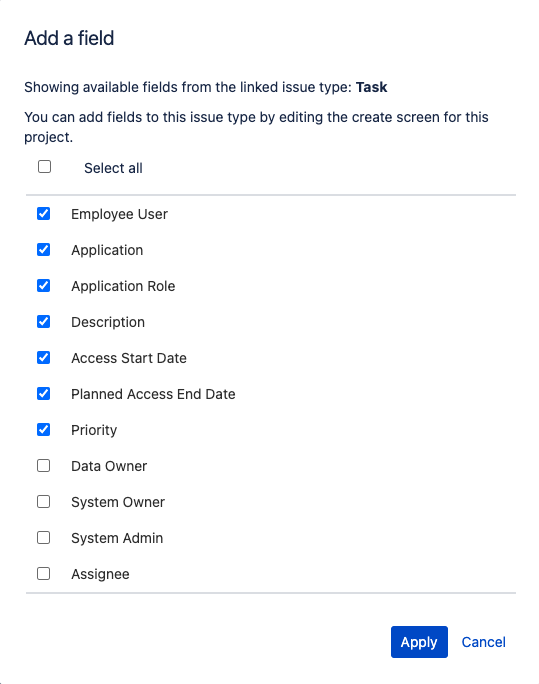Tick the System Admin checkbox
This screenshot has width=539, height=684.
[44, 537]
